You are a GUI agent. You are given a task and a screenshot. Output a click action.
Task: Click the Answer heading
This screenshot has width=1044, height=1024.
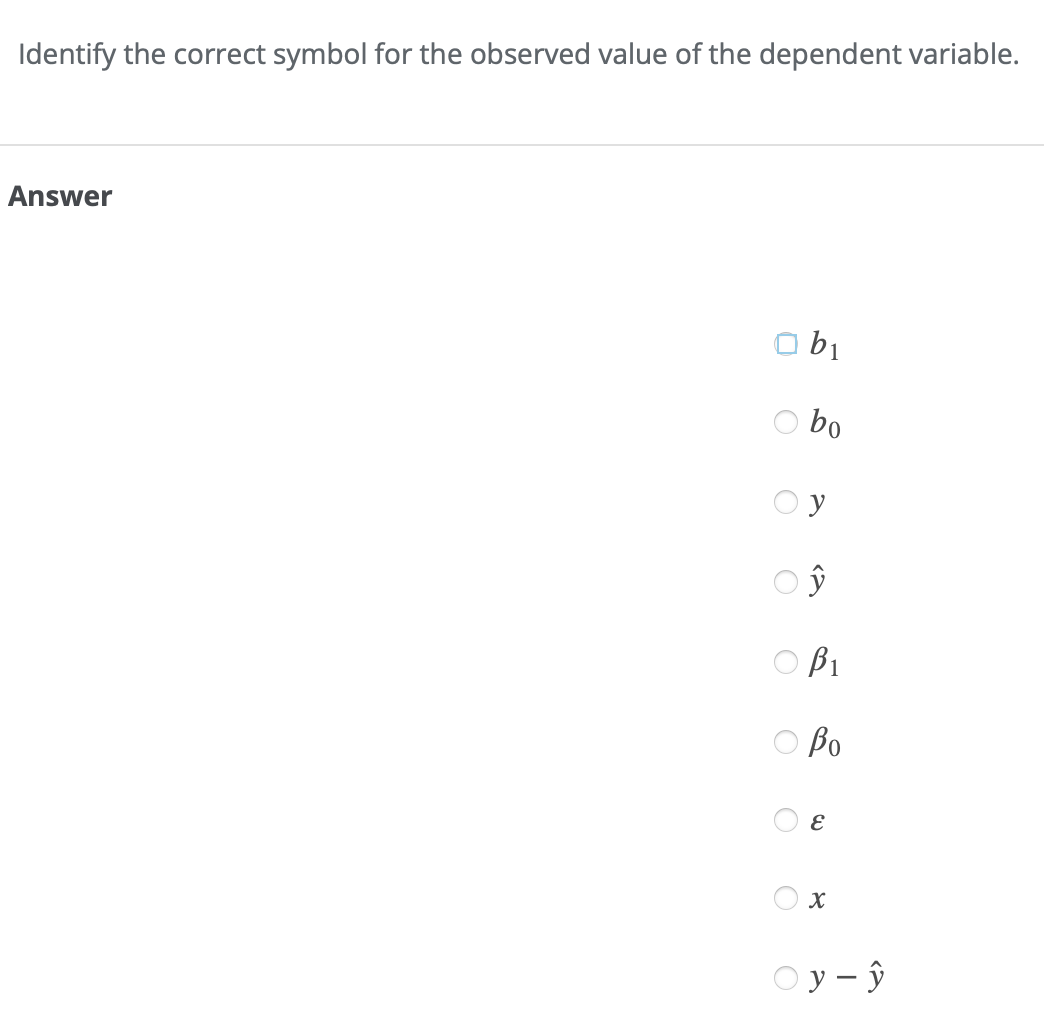pyautogui.click(x=60, y=196)
